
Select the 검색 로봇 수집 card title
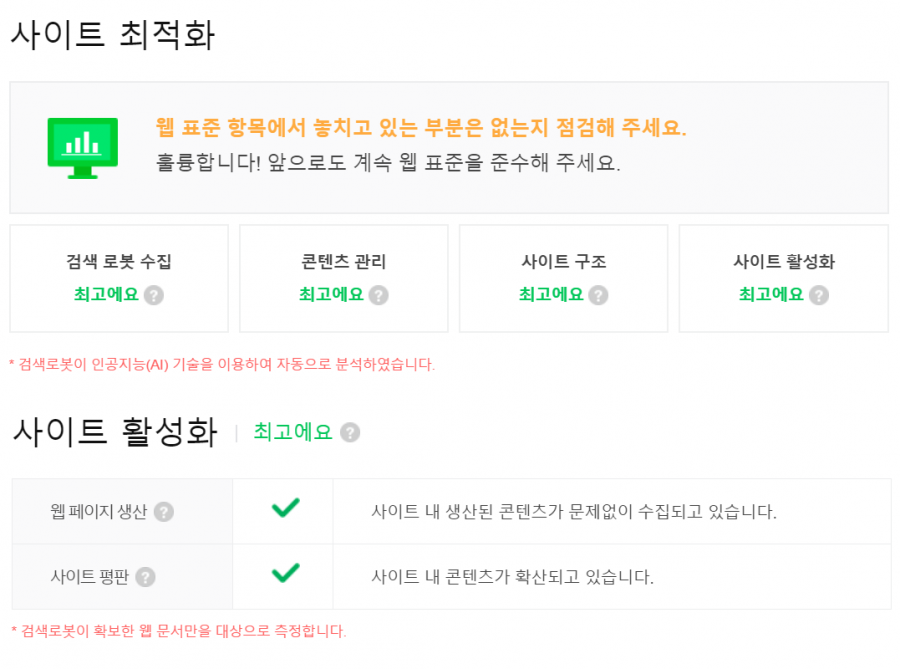point(119,262)
